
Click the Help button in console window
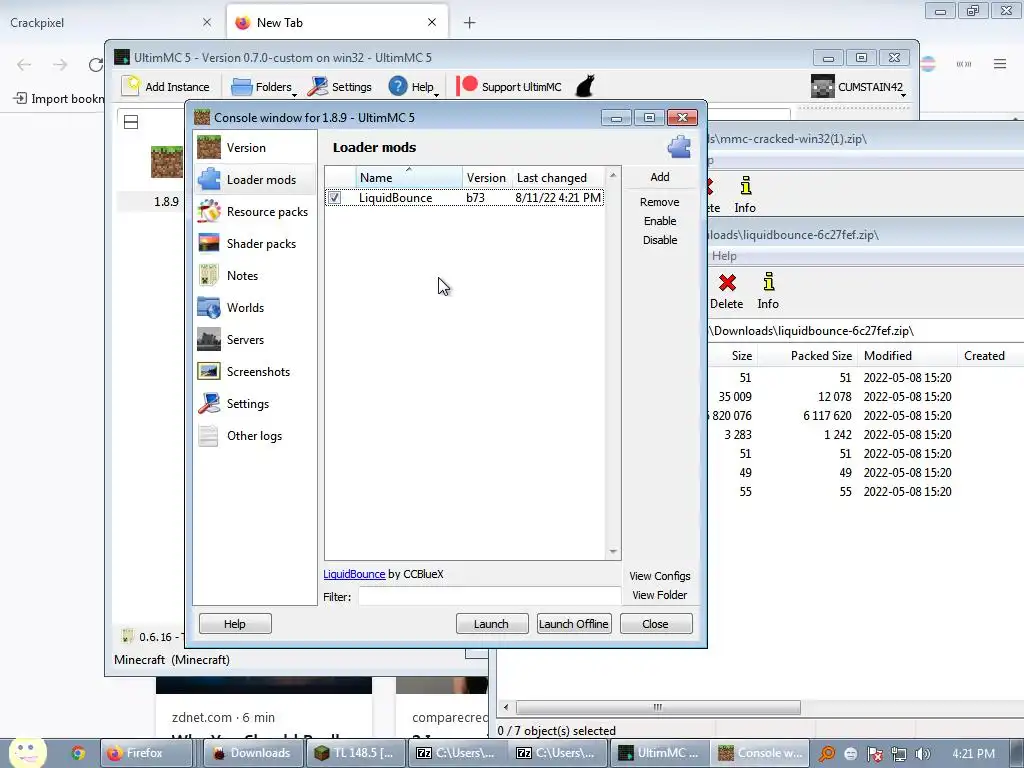click(235, 624)
